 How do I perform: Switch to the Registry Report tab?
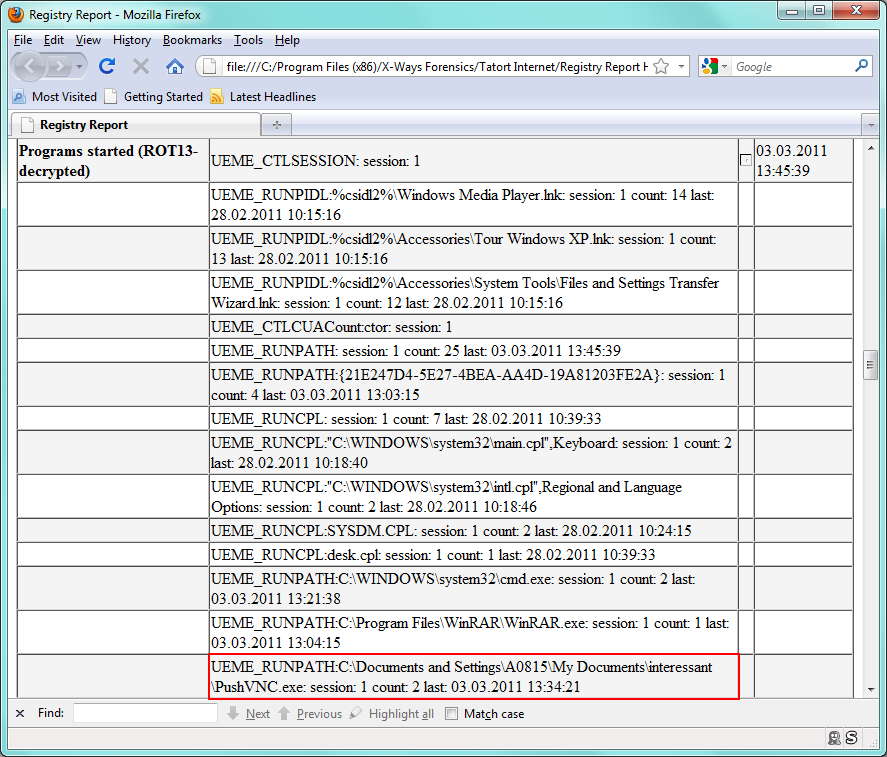[135, 125]
